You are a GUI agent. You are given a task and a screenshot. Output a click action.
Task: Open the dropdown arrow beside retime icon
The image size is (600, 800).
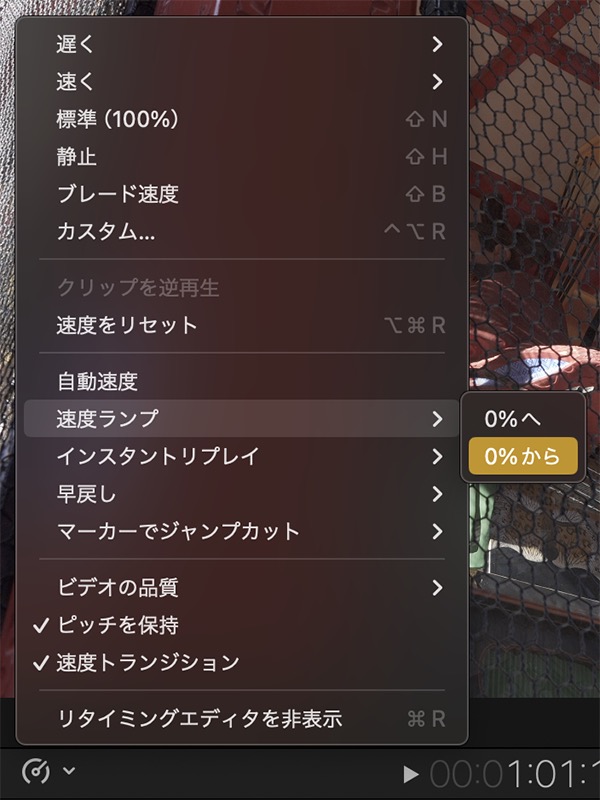tap(69, 770)
